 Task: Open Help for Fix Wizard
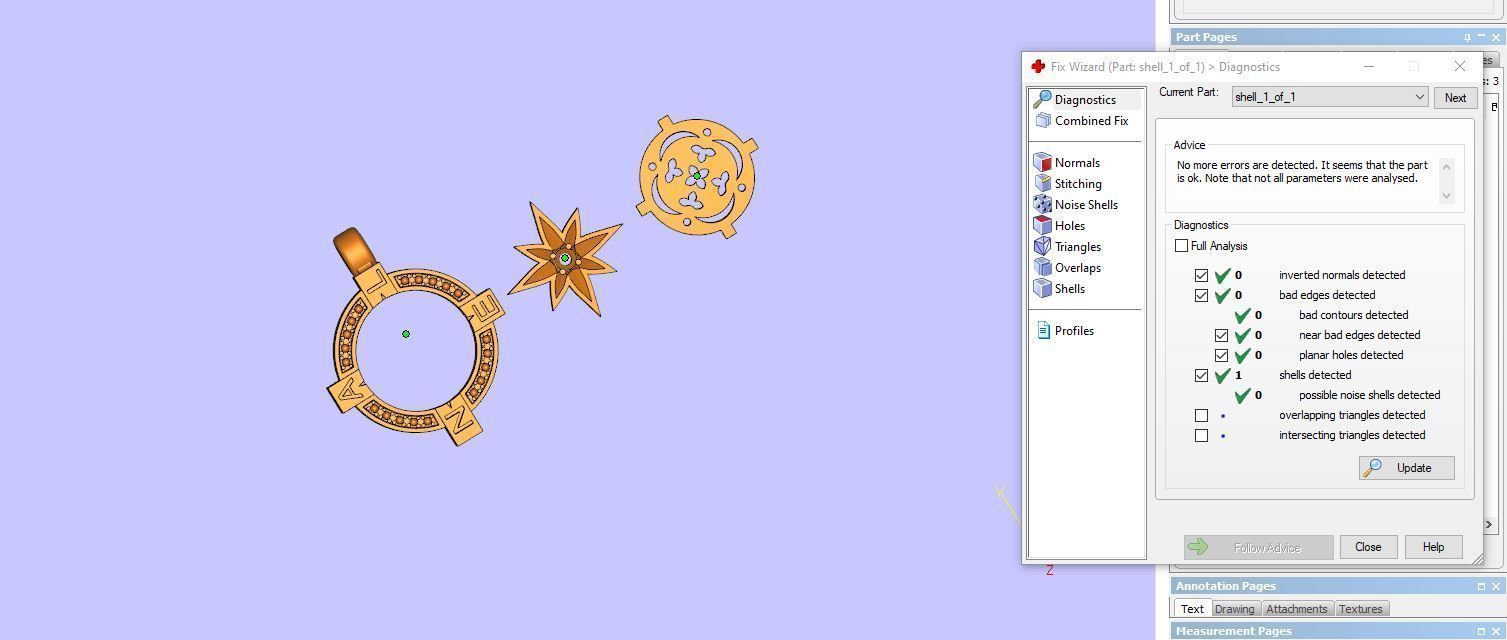click(1433, 547)
